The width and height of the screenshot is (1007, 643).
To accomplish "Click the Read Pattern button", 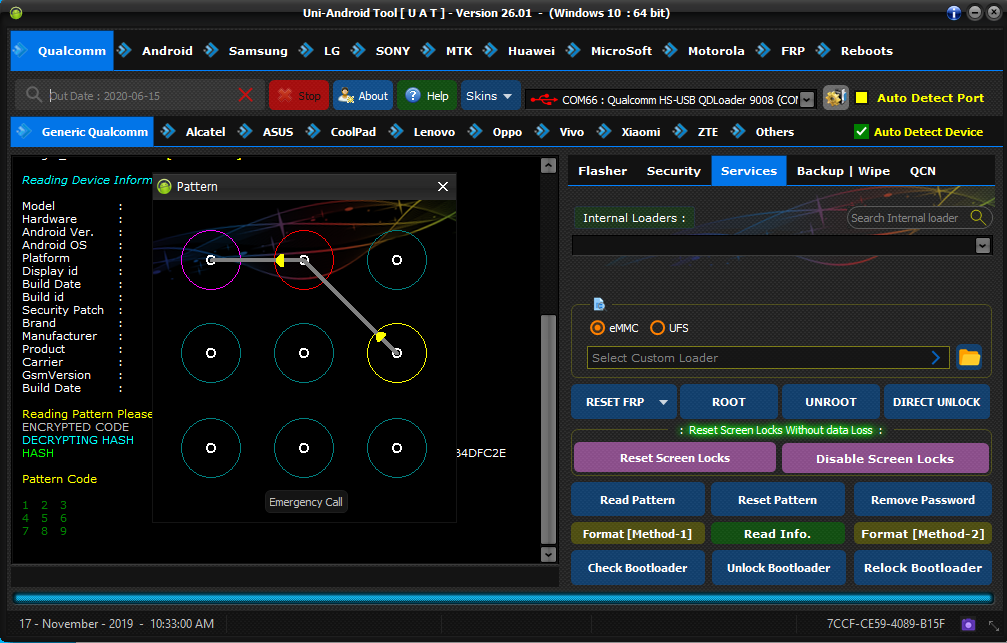I will pyautogui.click(x=637, y=500).
